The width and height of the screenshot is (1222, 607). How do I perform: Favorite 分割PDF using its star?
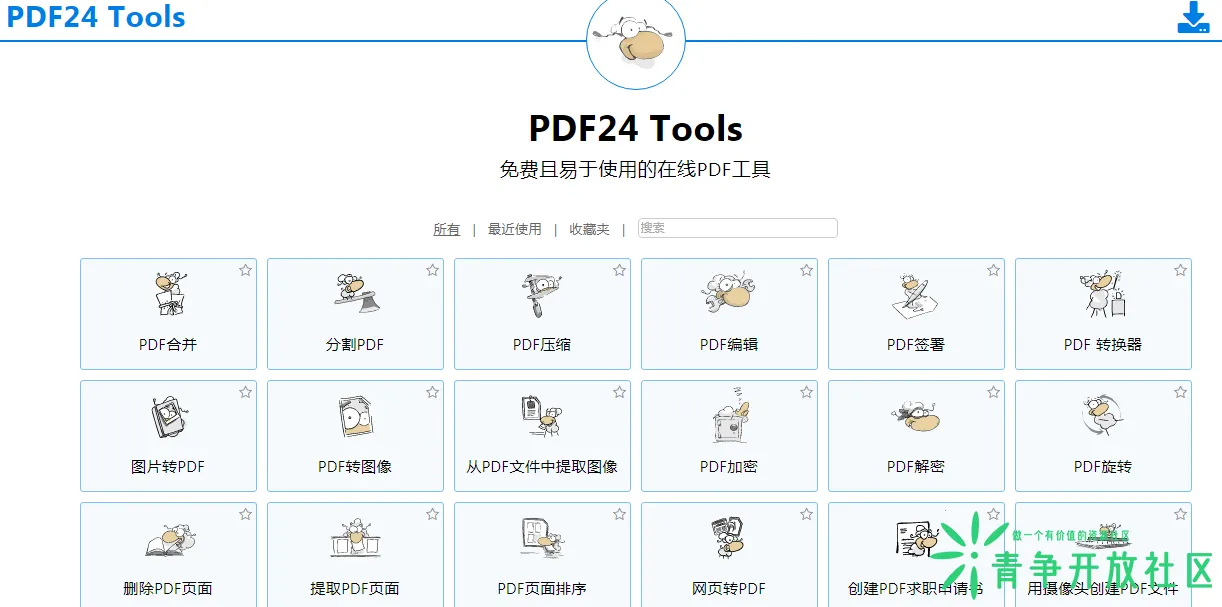pyautogui.click(x=432, y=270)
